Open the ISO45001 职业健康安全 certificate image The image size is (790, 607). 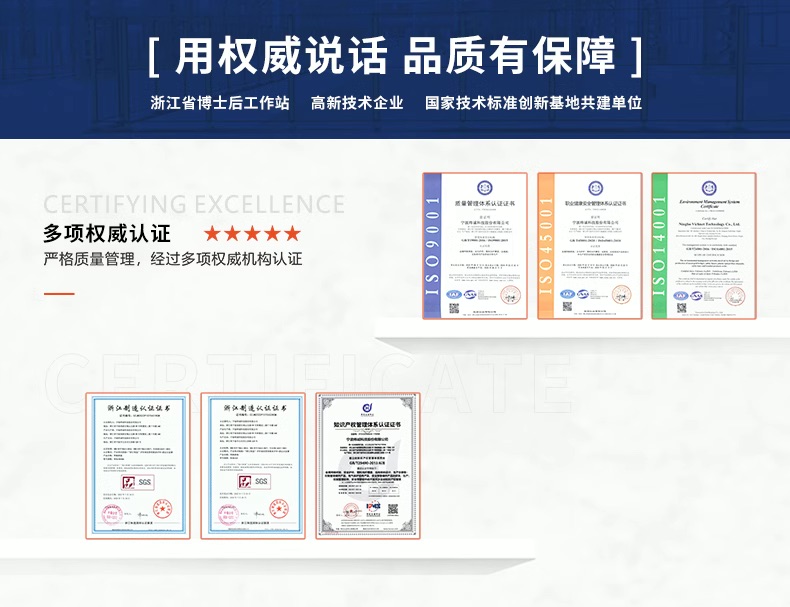(x=589, y=246)
